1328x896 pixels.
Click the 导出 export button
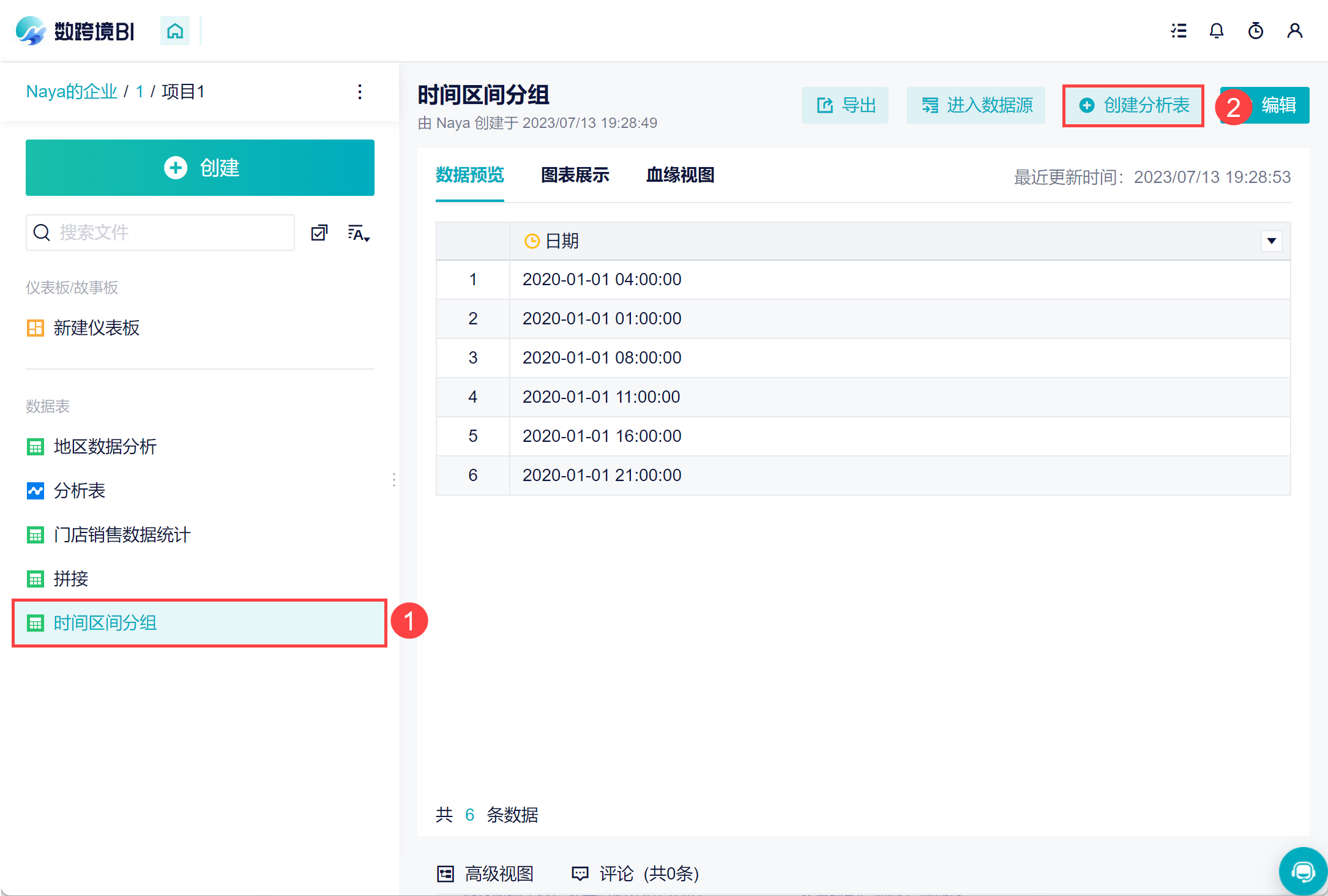pyautogui.click(x=845, y=105)
